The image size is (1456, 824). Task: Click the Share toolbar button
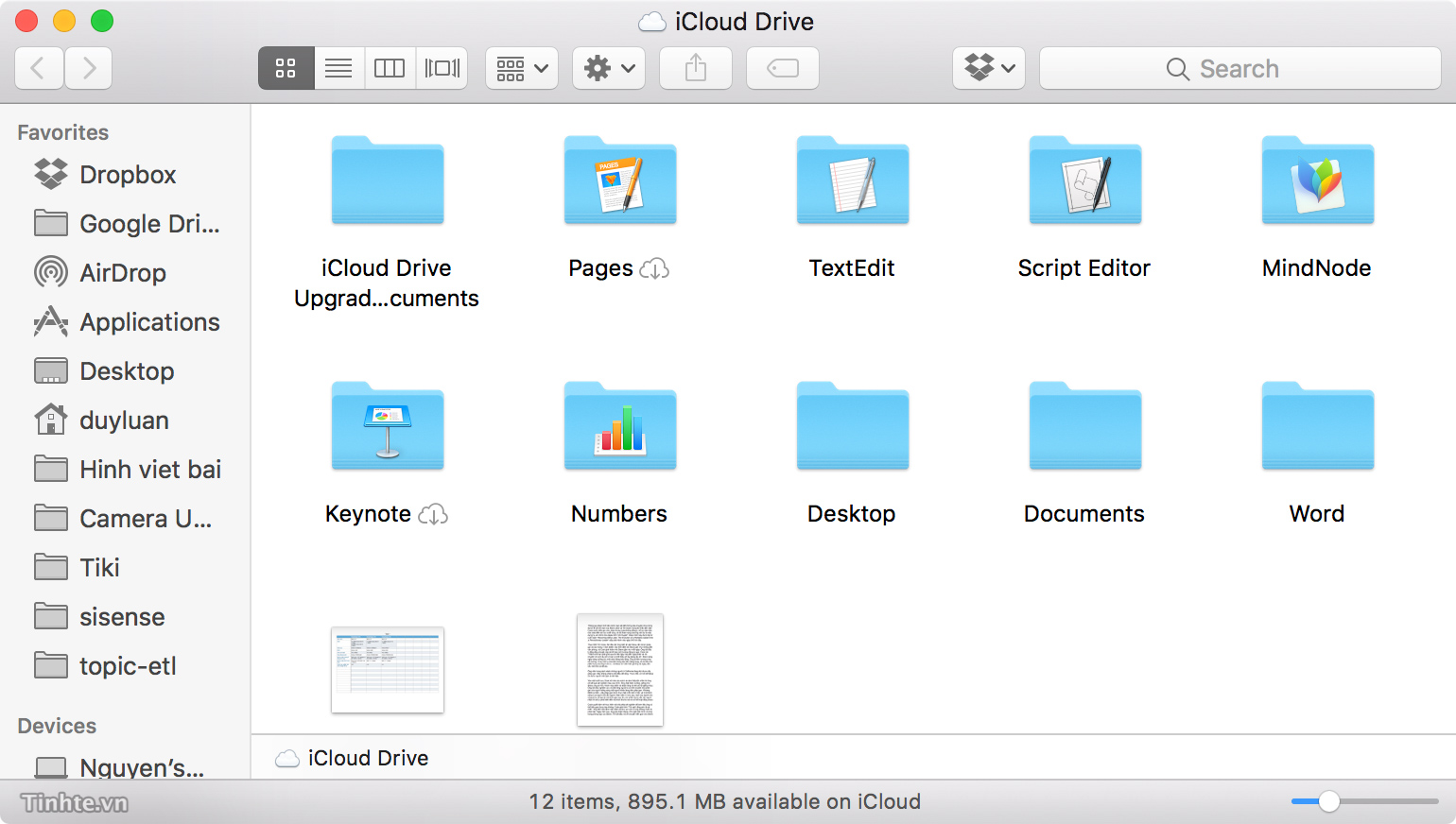696,68
